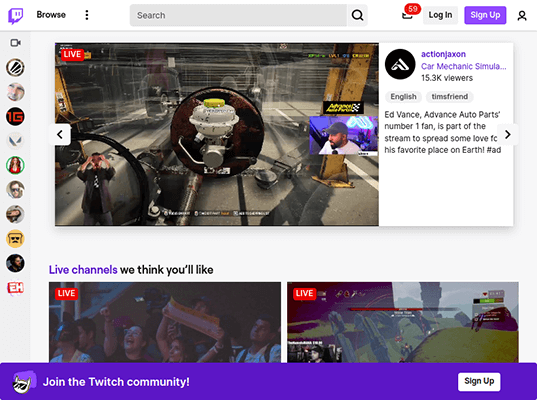Open the striped circle channel avatar in sidebar
This screenshot has height=400, width=537.
(15, 67)
